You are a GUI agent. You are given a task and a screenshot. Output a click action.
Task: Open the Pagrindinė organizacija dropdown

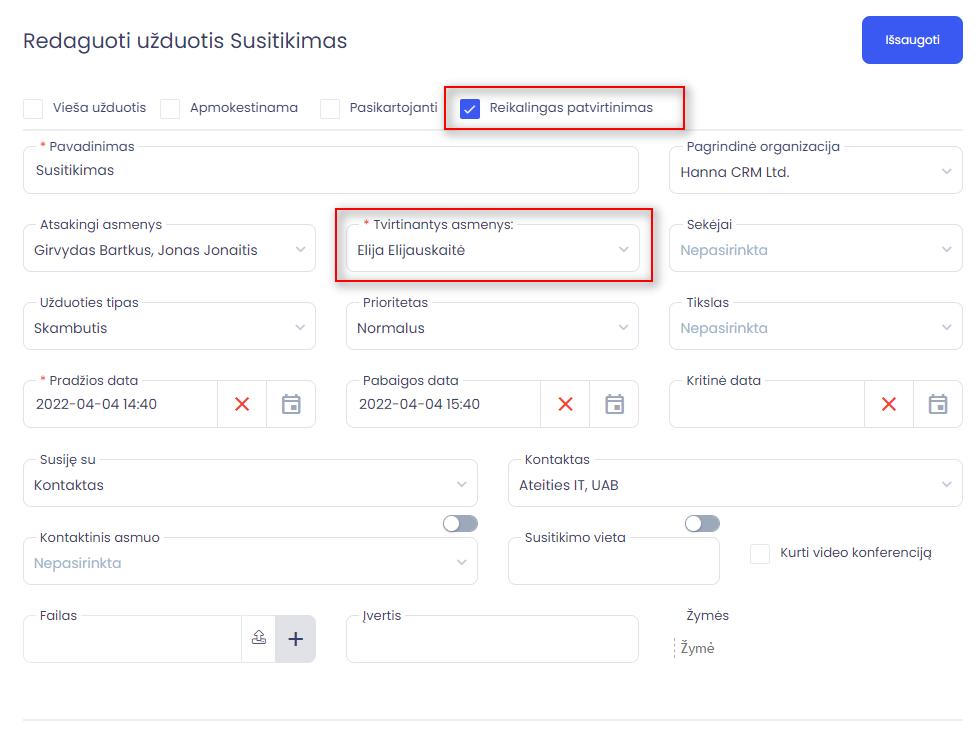[815, 171]
